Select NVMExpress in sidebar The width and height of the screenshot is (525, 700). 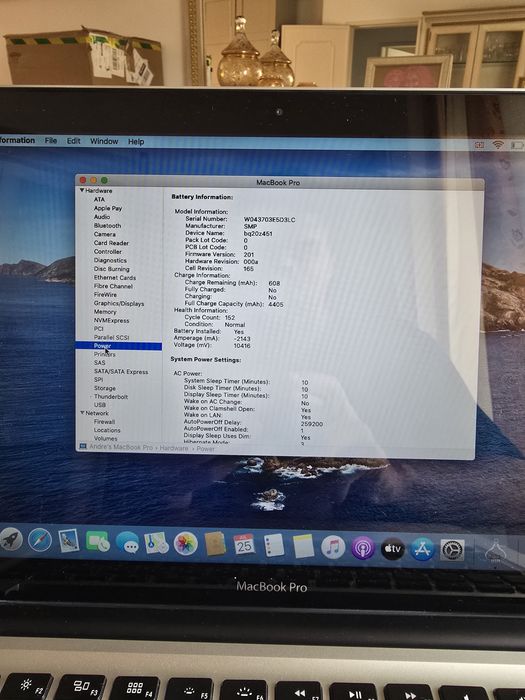(111, 321)
